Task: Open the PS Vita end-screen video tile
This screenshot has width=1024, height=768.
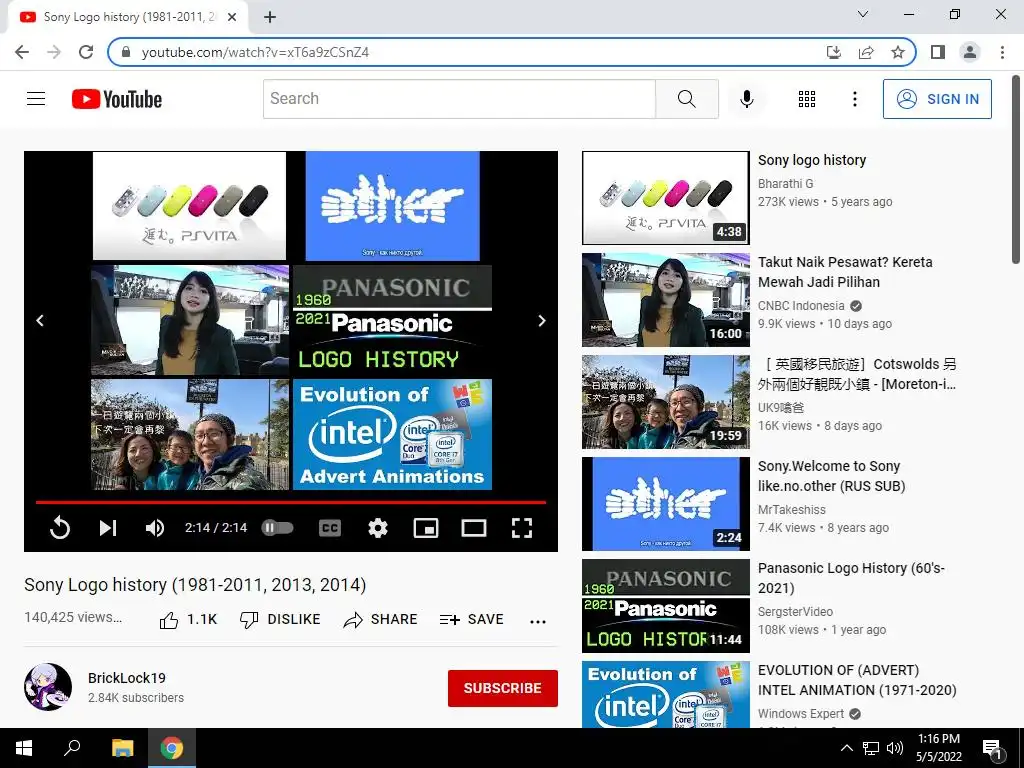Action: pos(189,206)
